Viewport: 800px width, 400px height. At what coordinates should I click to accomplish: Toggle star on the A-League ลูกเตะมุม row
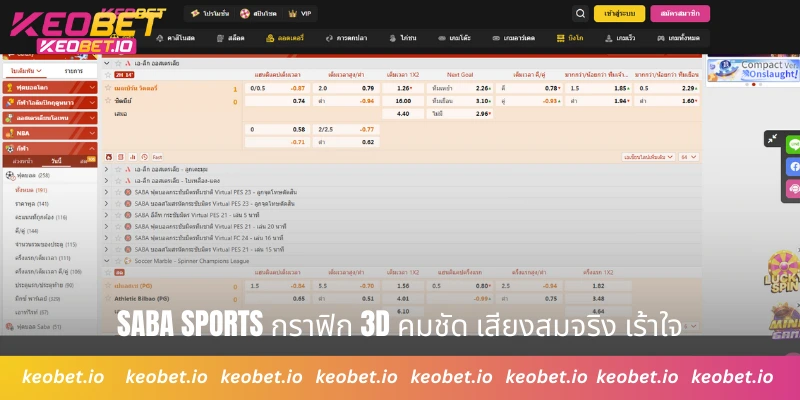tap(118, 169)
